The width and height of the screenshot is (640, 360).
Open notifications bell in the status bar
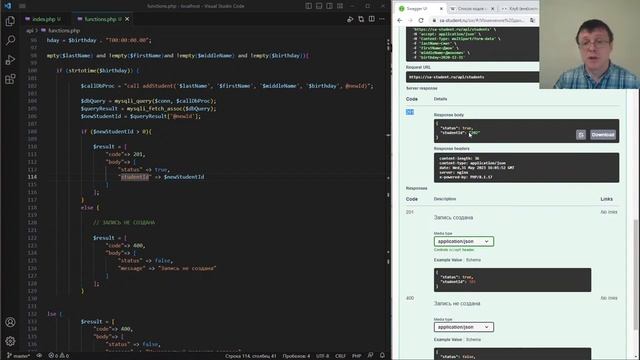(x=382, y=356)
